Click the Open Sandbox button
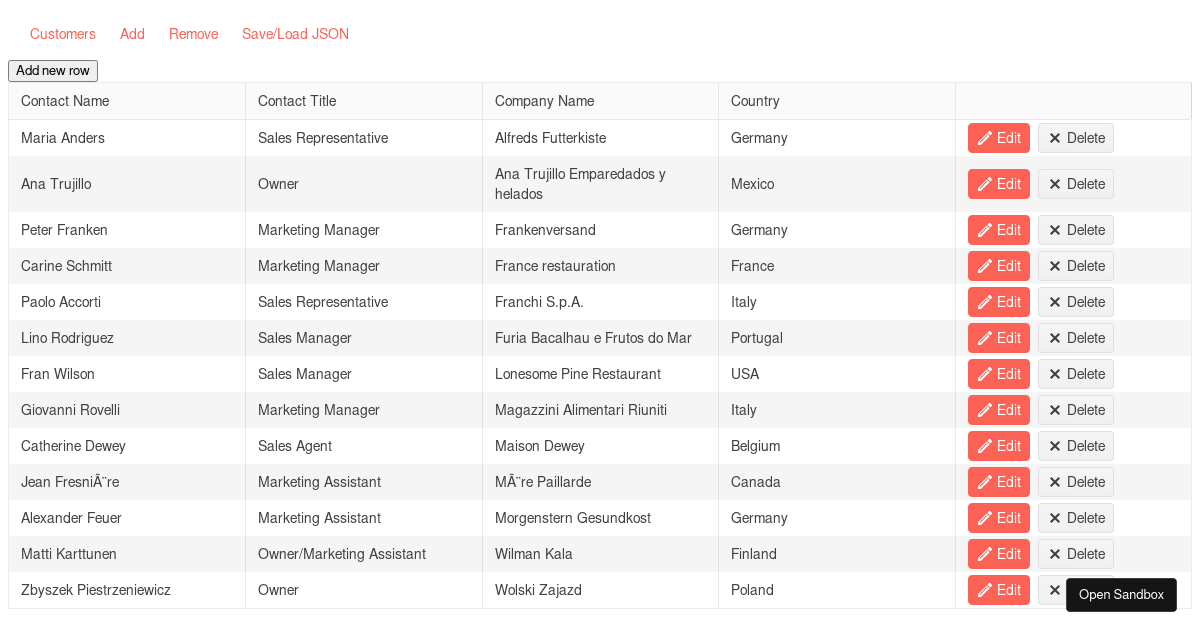This screenshot has height=630, width=1200. tap(1121, 595)
